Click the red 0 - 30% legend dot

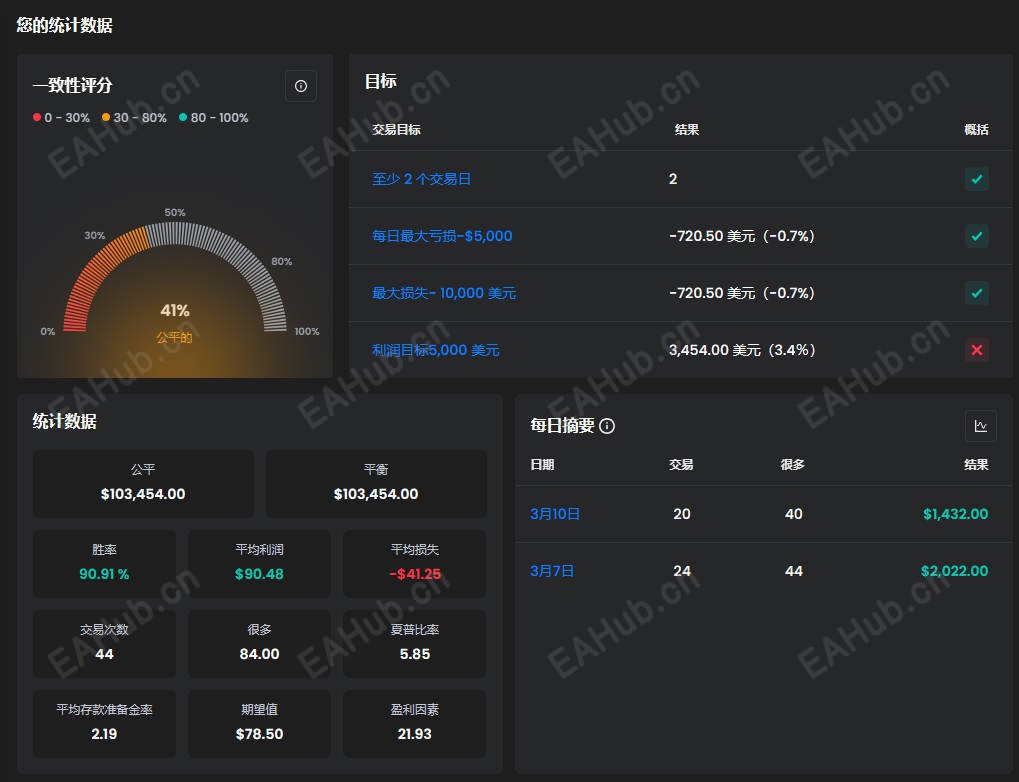click(37, 117)
